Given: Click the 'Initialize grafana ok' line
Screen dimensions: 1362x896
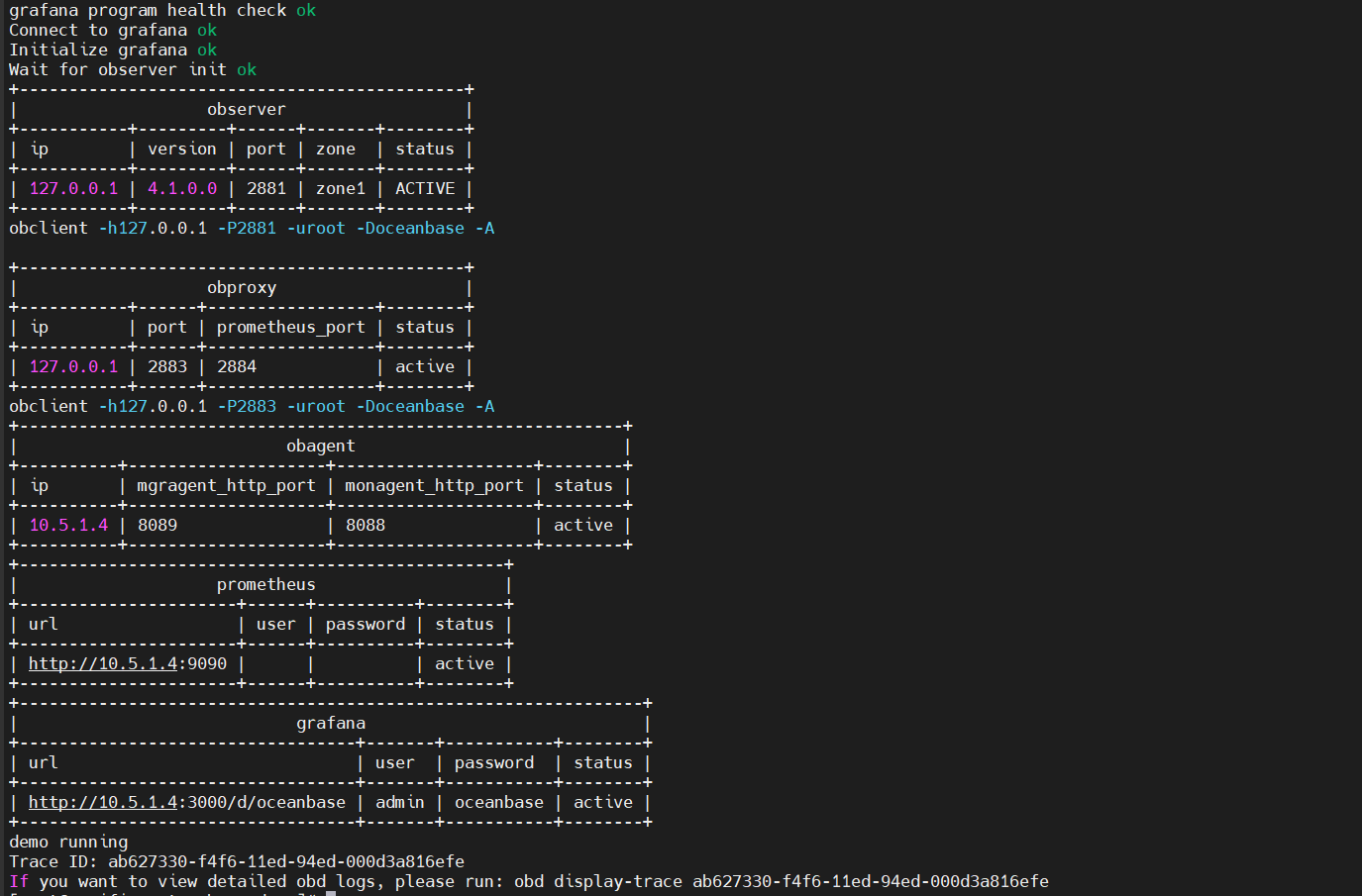Looking at the screenshot, I should (113, 50).
